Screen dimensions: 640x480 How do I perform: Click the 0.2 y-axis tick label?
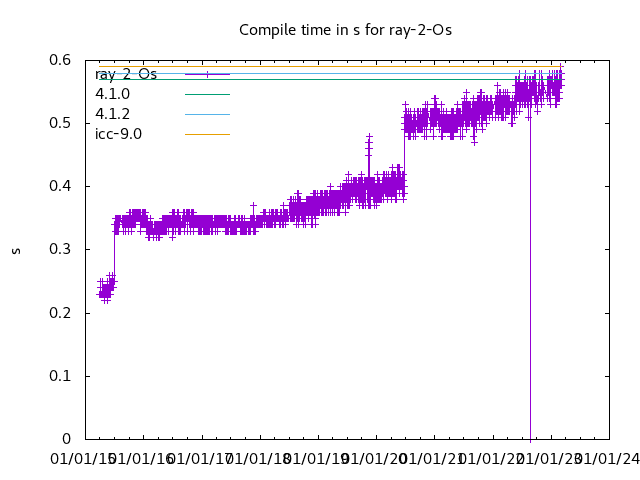(x=60, y=313)
